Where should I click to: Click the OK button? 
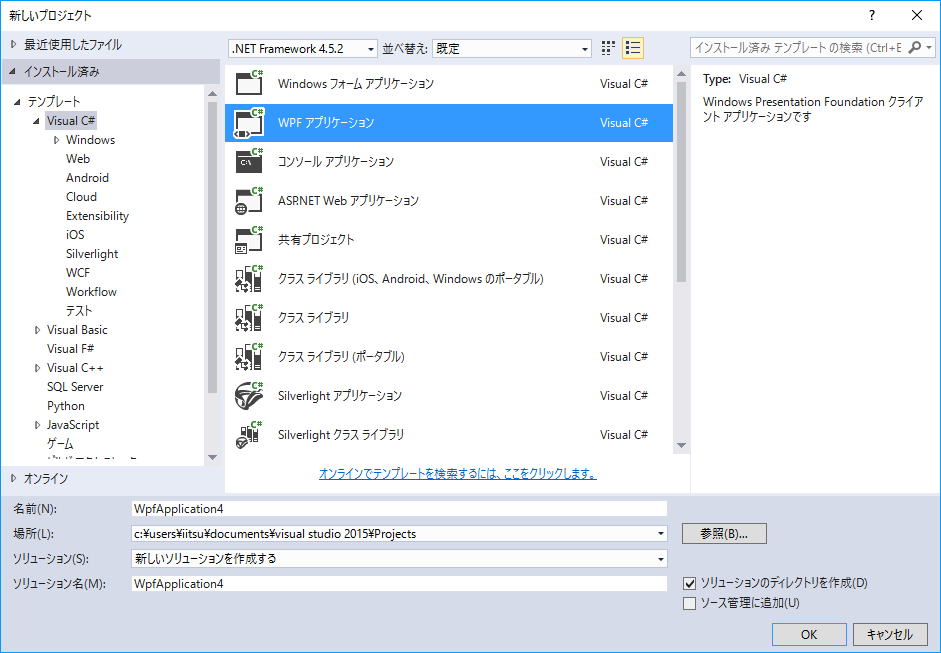(x=809, y=634)
